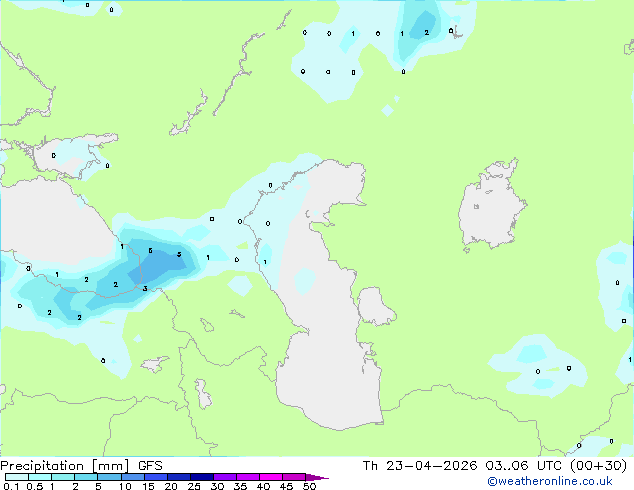Click the 'Precipitation [mm]' title text
The image size is (634, 490).
(65, 466)
